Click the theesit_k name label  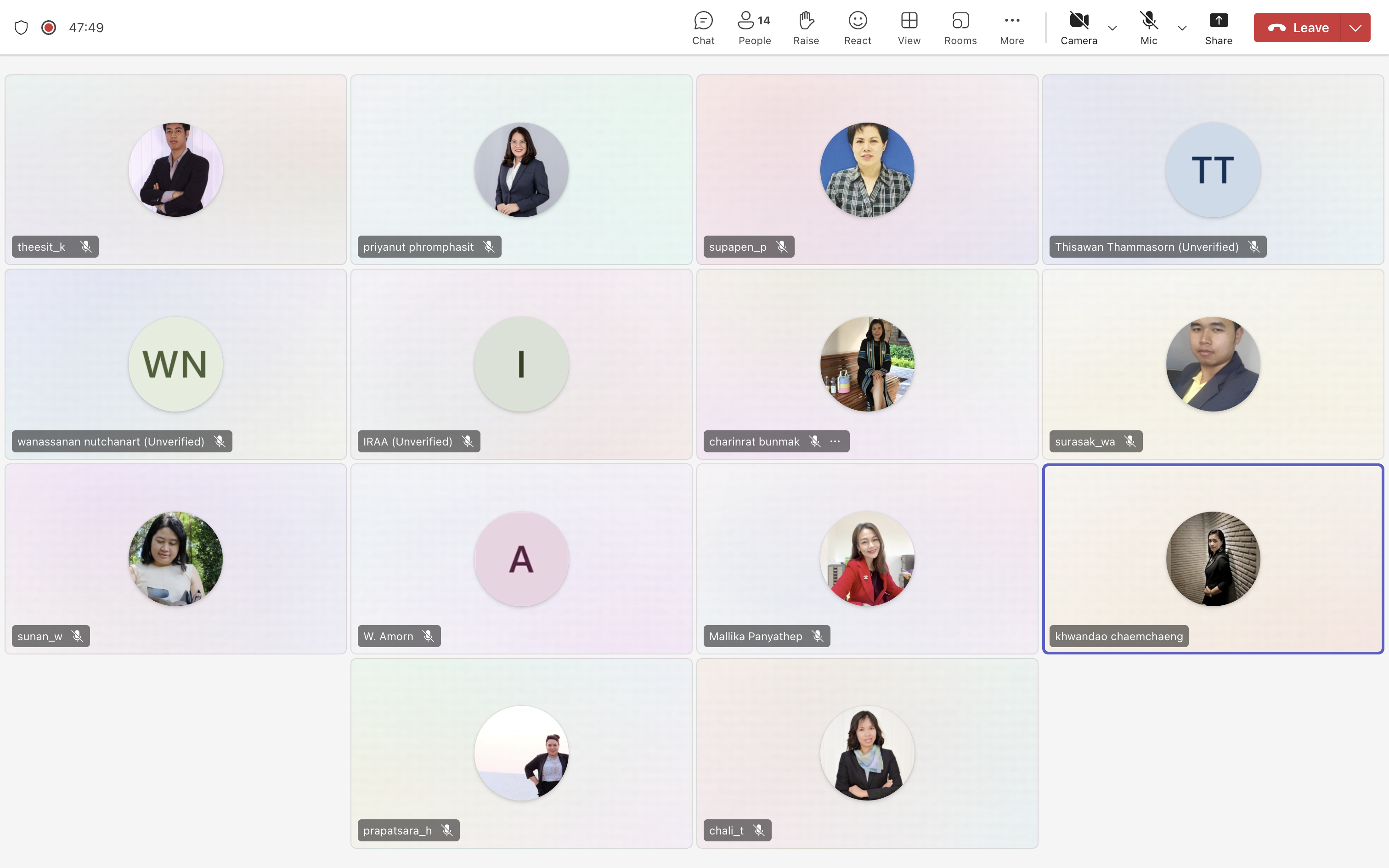pyautogui.click(x=41, y=247)
